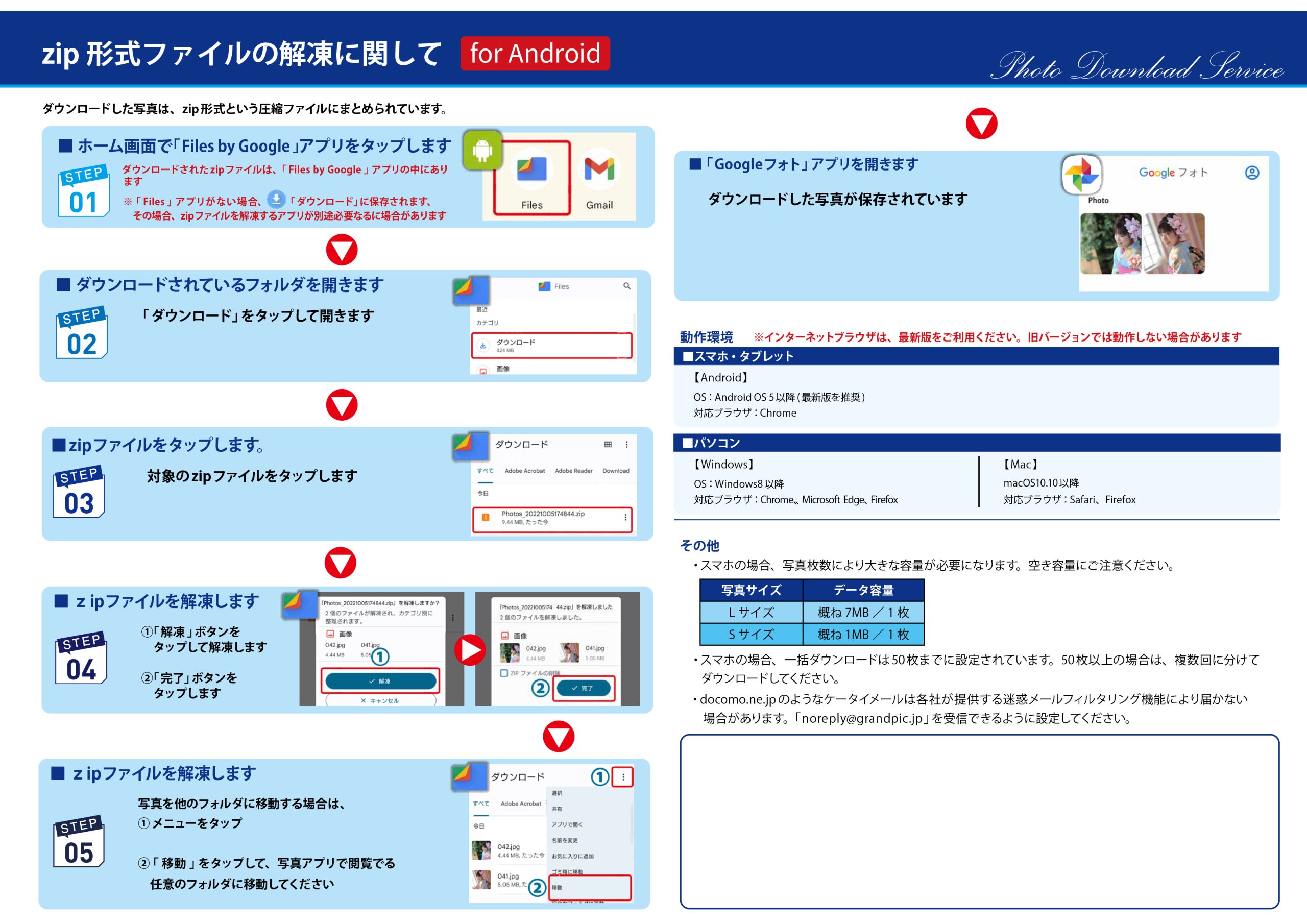Select the すべて tab in step 03
Screen dimensions: 1307x924
coord(485,471)
